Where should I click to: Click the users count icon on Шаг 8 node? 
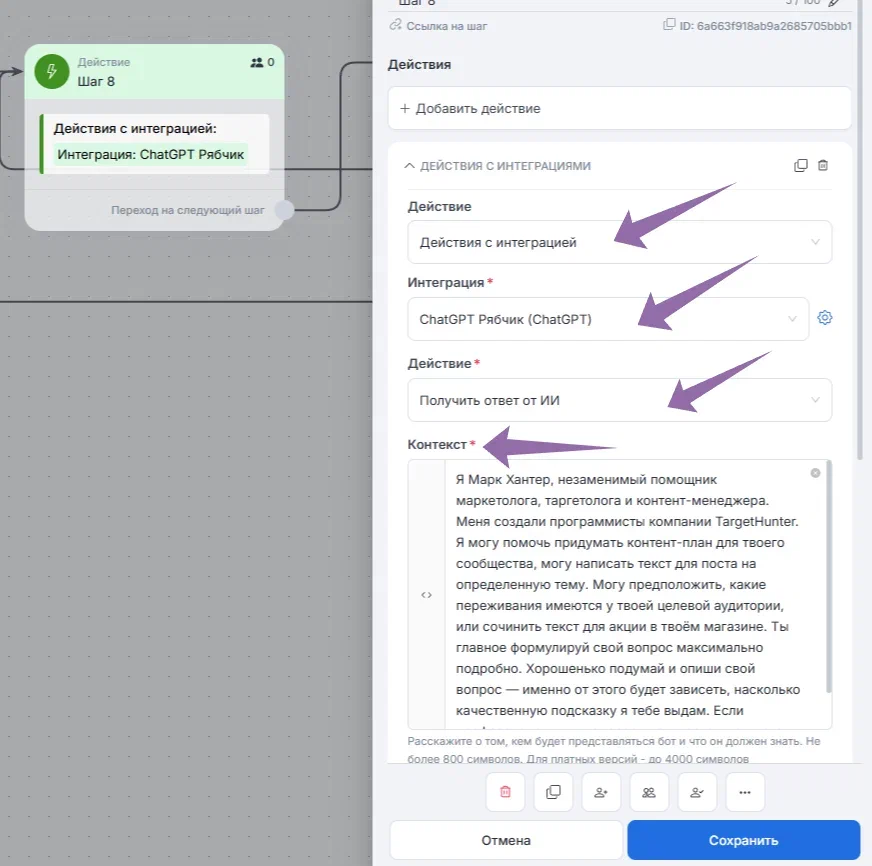[x=256, y=62]
